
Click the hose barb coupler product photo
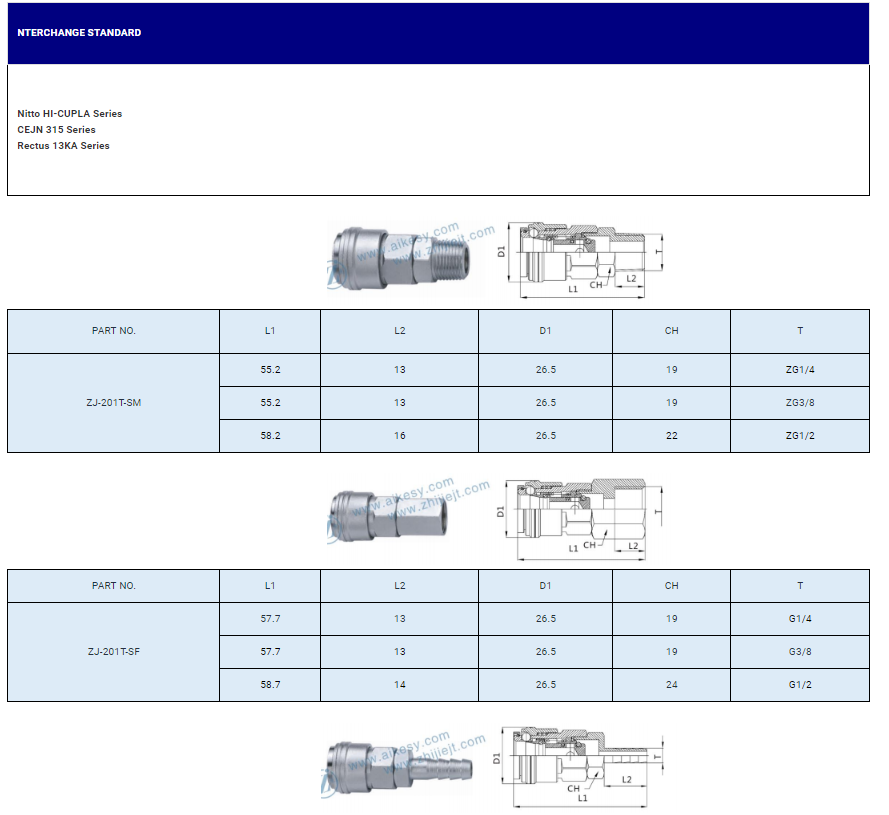tap(400, 768)
